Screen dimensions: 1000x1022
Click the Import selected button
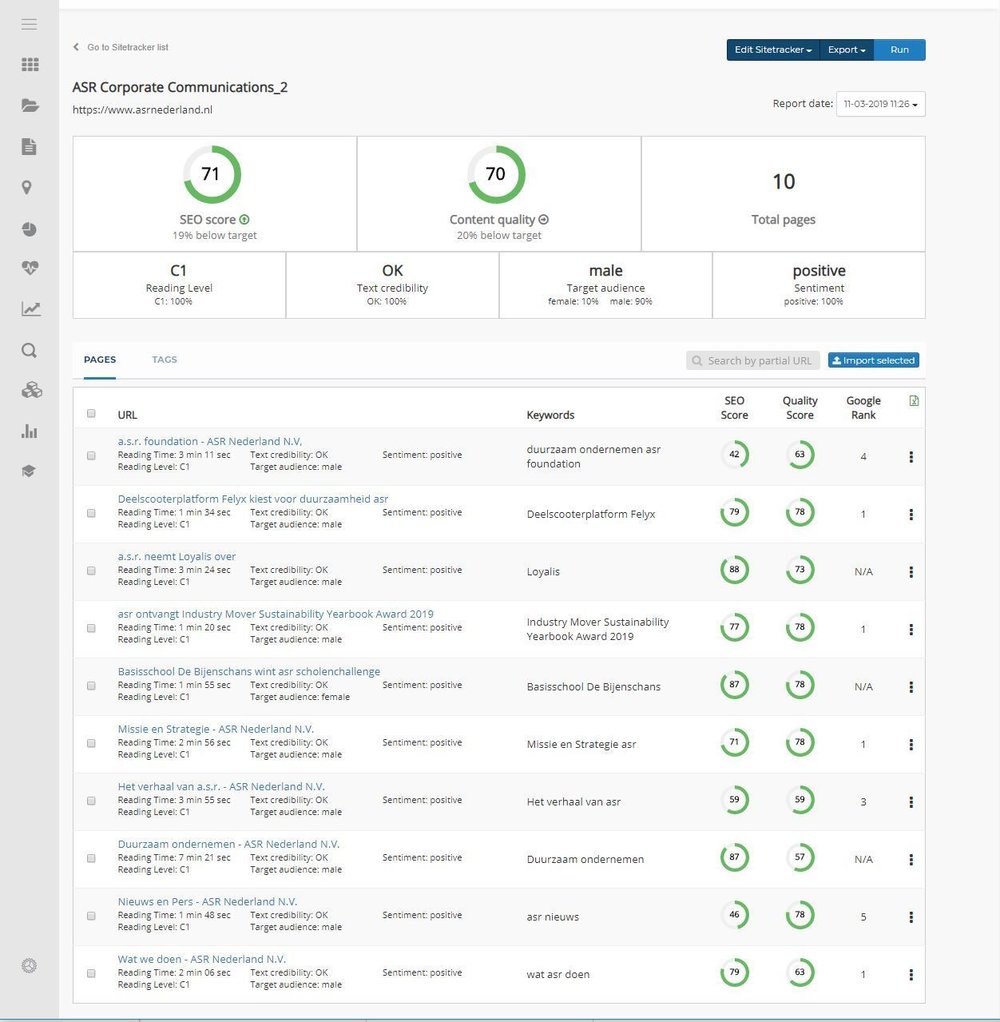coord(874,360)
